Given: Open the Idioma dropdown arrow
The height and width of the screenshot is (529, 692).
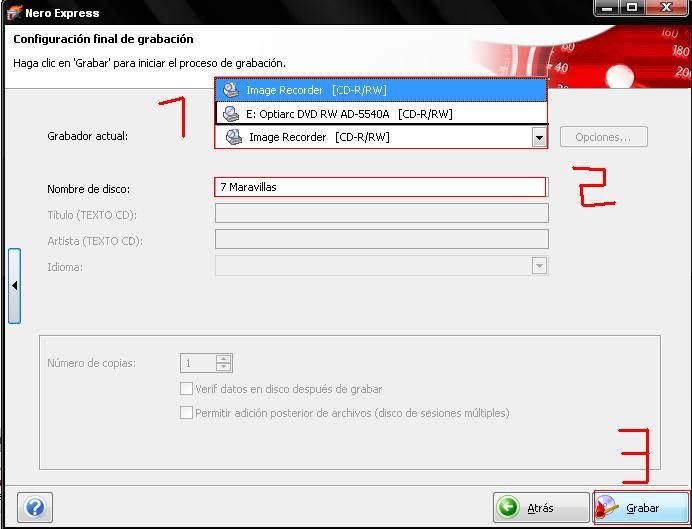Looking at the screenshot, I should [539, 266].
